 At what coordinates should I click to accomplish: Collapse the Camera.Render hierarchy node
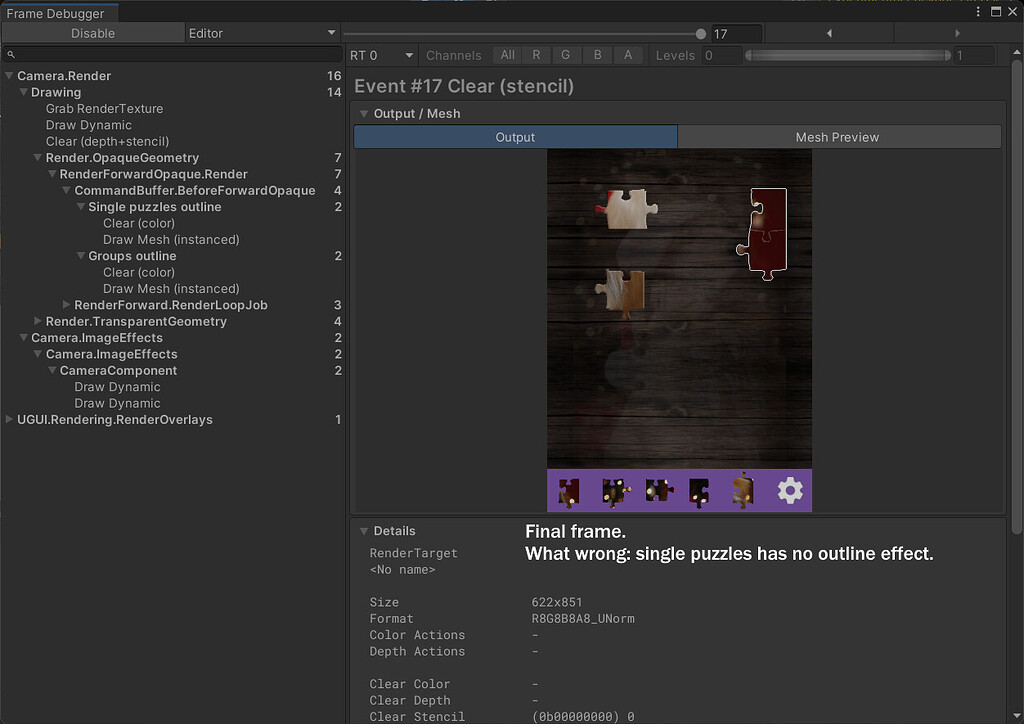(8, 75)
